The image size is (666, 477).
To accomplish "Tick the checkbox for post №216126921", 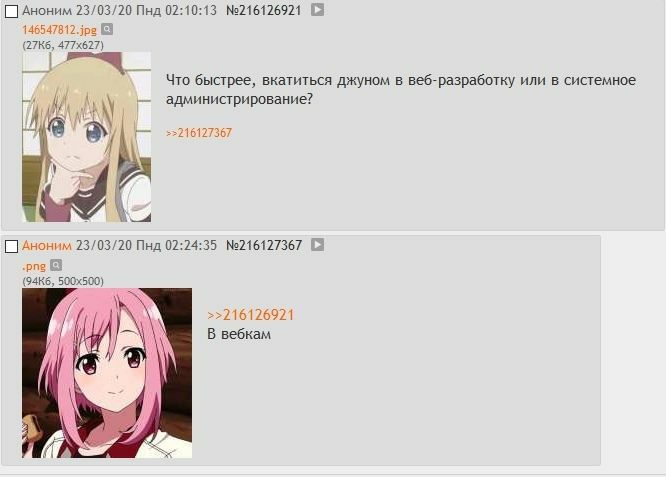I will 11,11.
